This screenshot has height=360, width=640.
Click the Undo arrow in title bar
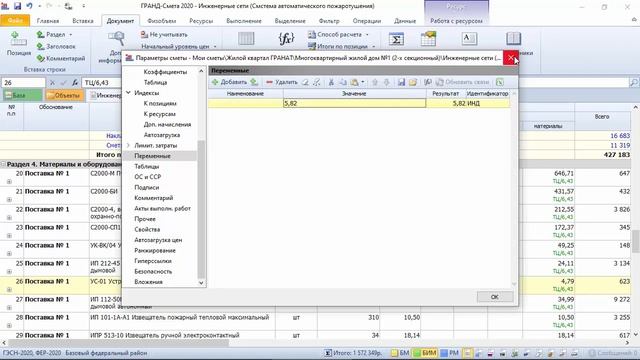[x=29, y=6]
